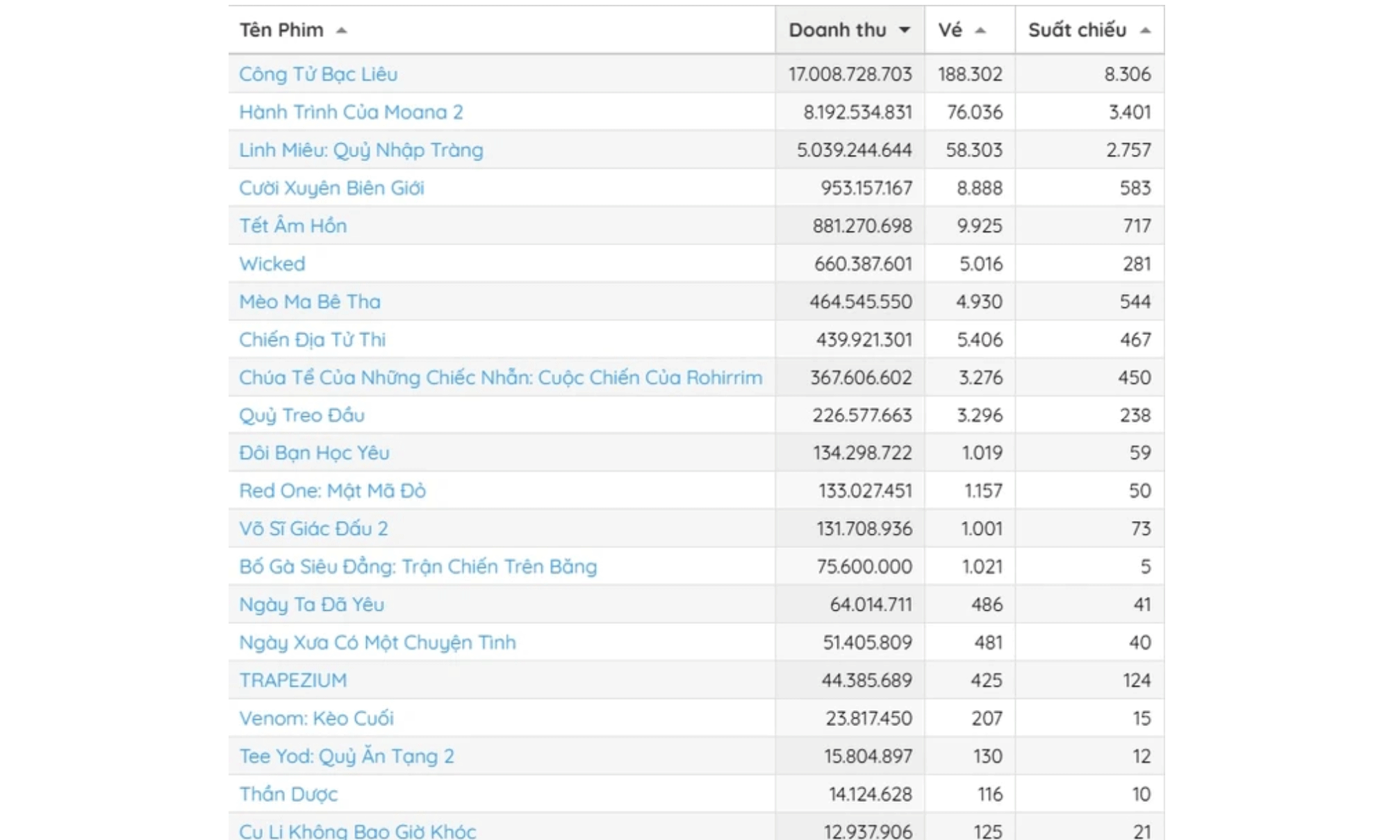Screen dimensions: 1400x840
Task: Select revenue value 8.192.534.831
Action: pos(857,112)
